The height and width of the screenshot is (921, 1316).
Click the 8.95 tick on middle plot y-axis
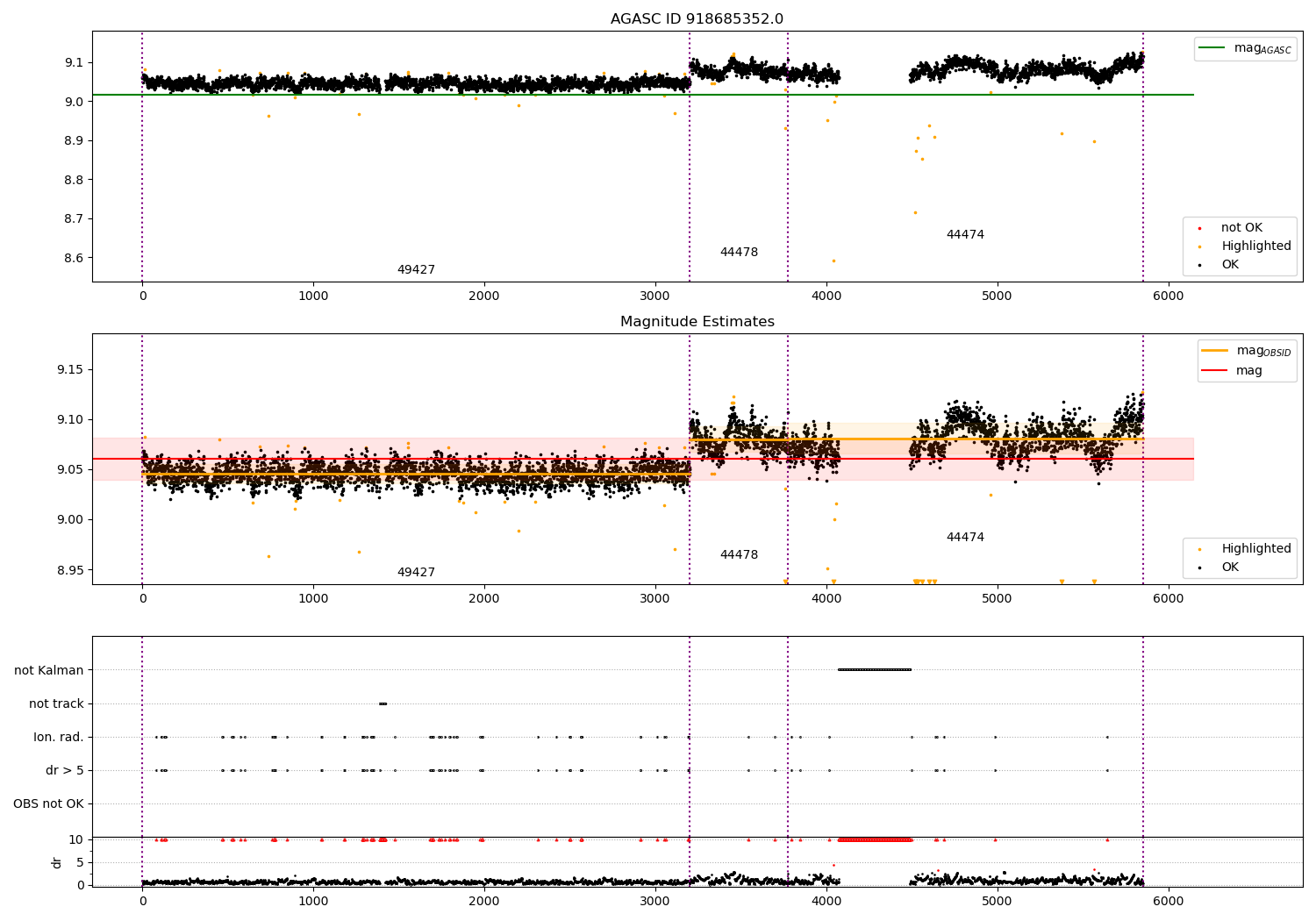click(70, 570)
